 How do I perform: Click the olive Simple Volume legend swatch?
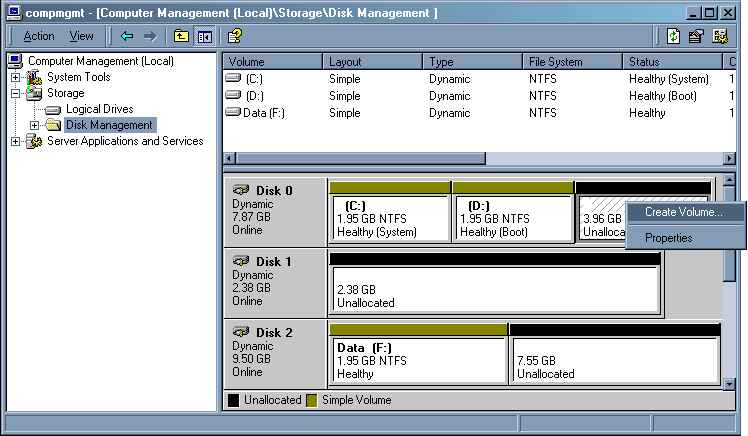pos(312,400)
